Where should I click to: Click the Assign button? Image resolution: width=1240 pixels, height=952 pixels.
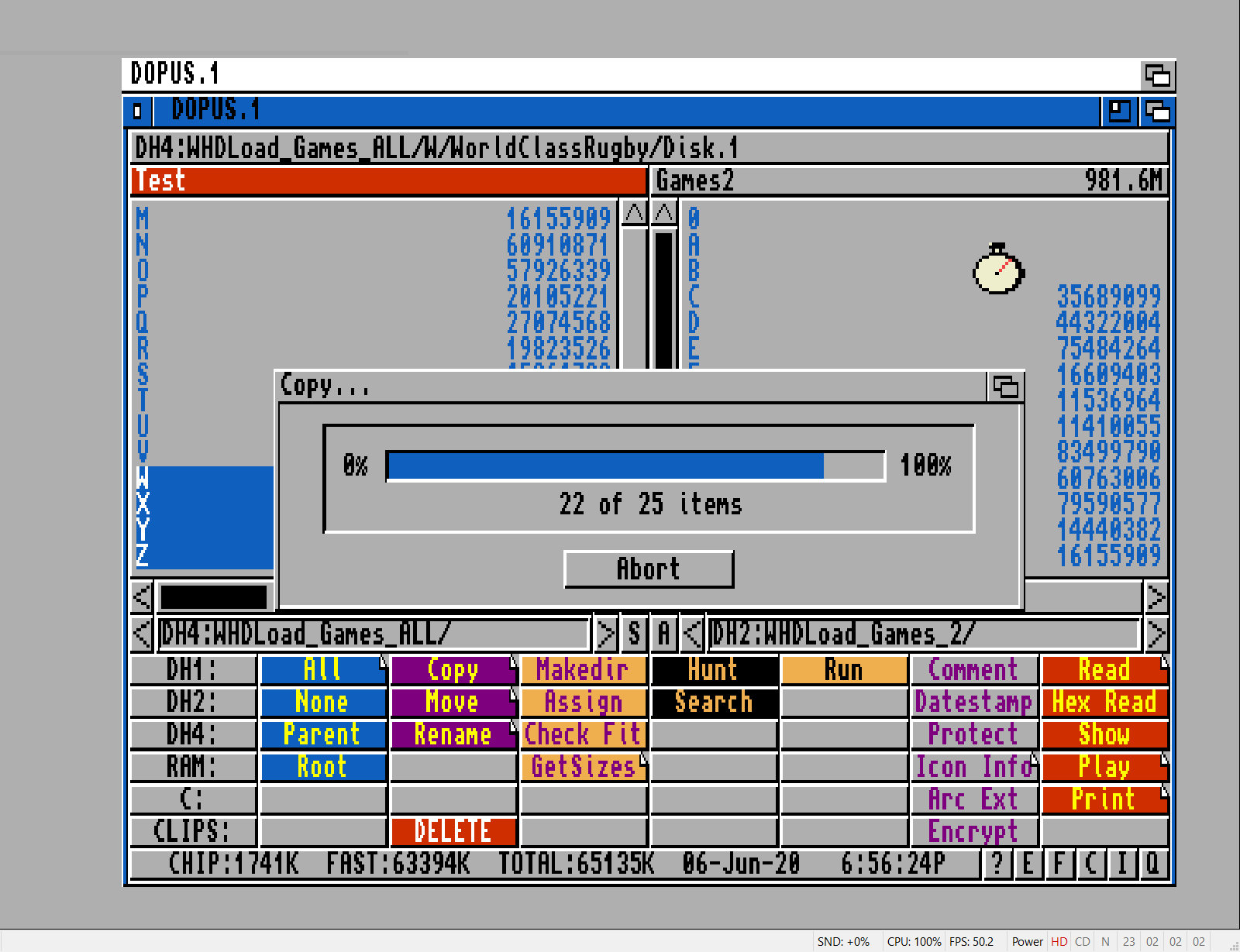coord(584,702)
